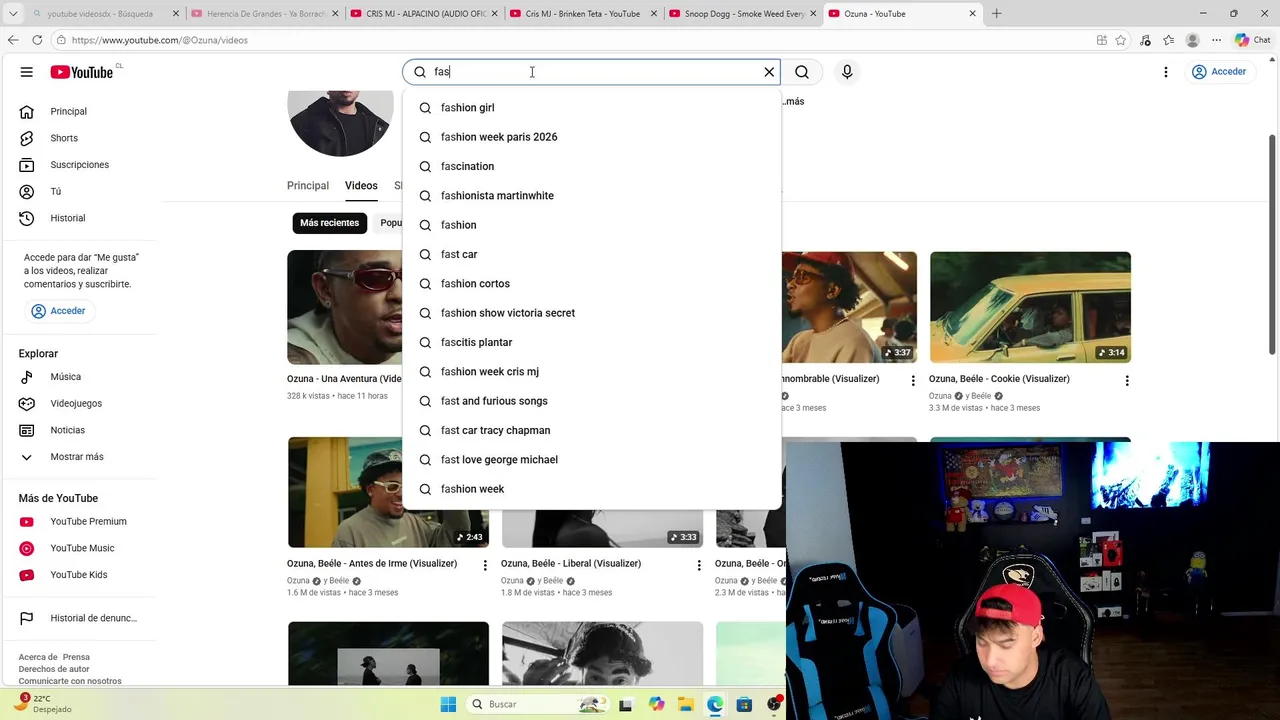Image resolution: width=1280 pixels, height=720 pixels.
Task: Click the taskbar Buscar search box
Action: [535, 704]
